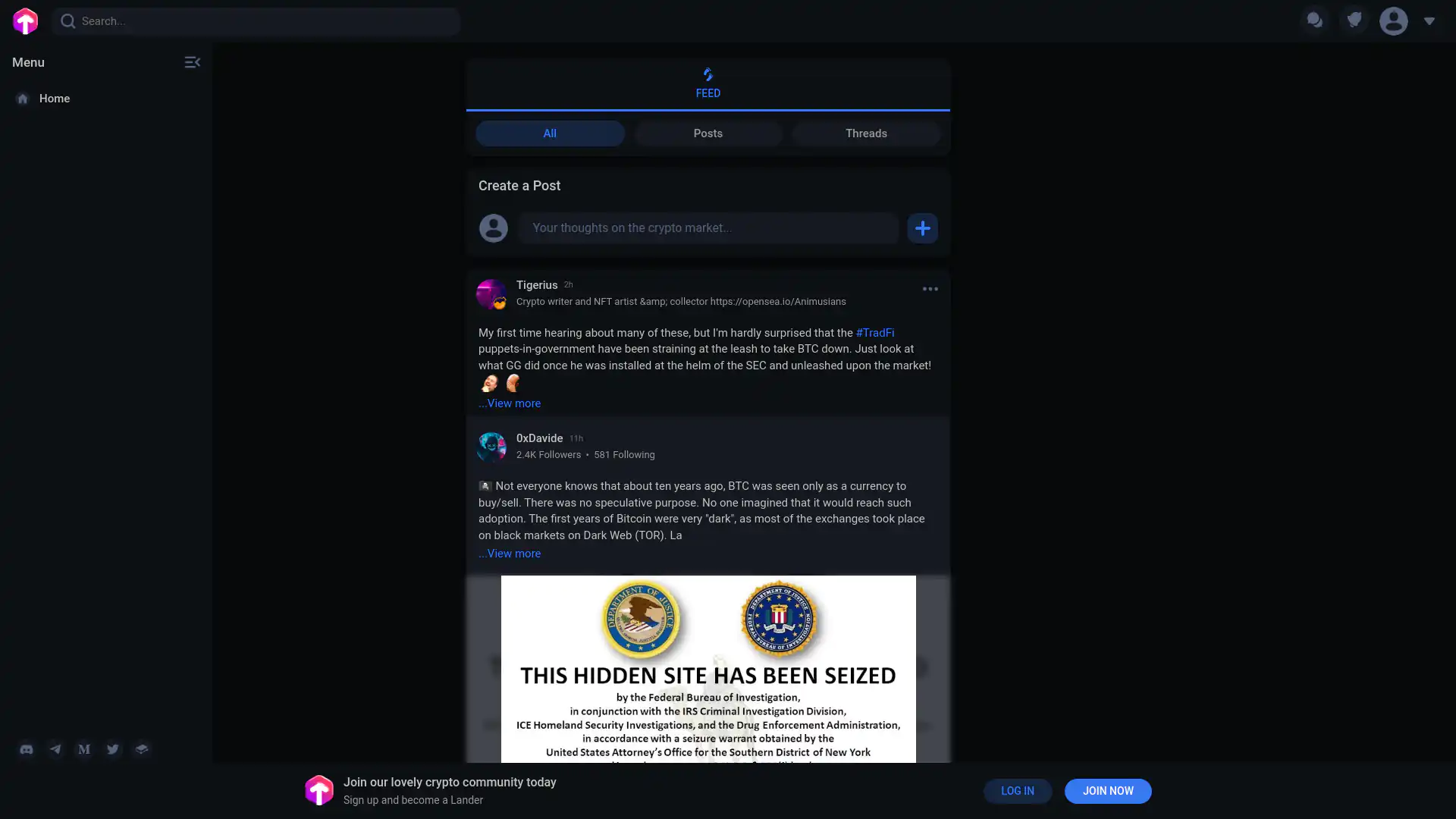Go to Home in sidebar menu
This screenshot has width=1456, height=819.
pyautogui.click(x=54, y=99)
